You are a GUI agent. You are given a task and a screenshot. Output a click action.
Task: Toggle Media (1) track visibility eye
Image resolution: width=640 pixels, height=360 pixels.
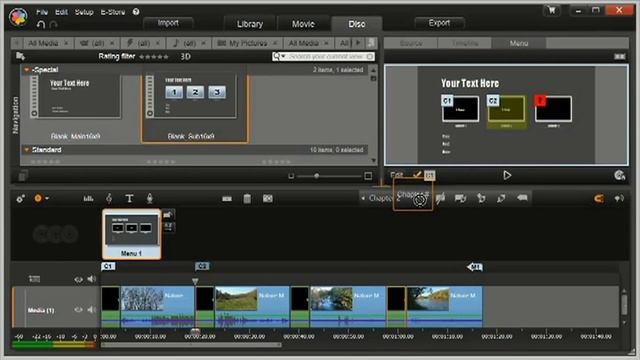coord(78,310)
